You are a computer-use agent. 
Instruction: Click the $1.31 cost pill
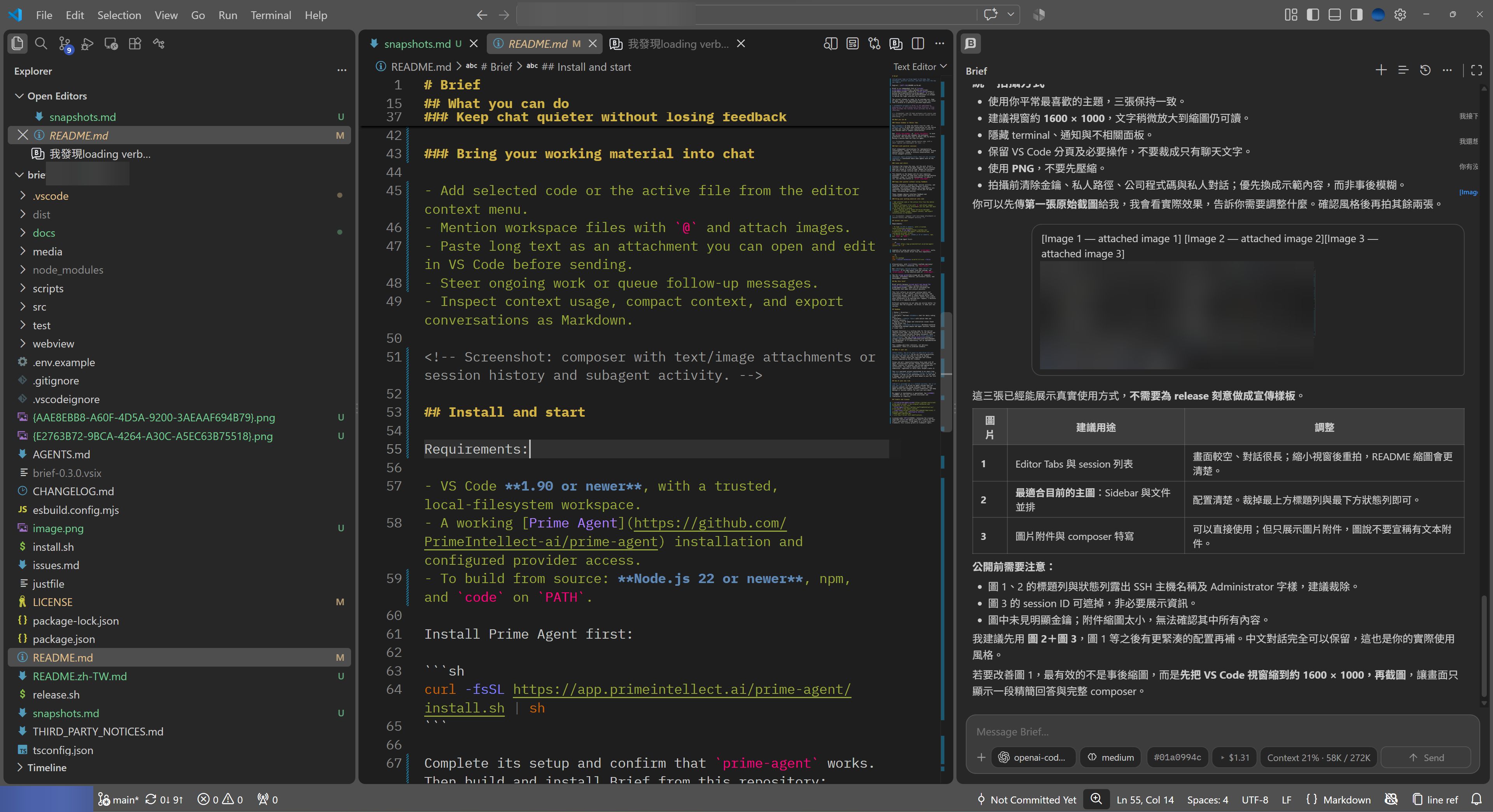click(1234, 758)
